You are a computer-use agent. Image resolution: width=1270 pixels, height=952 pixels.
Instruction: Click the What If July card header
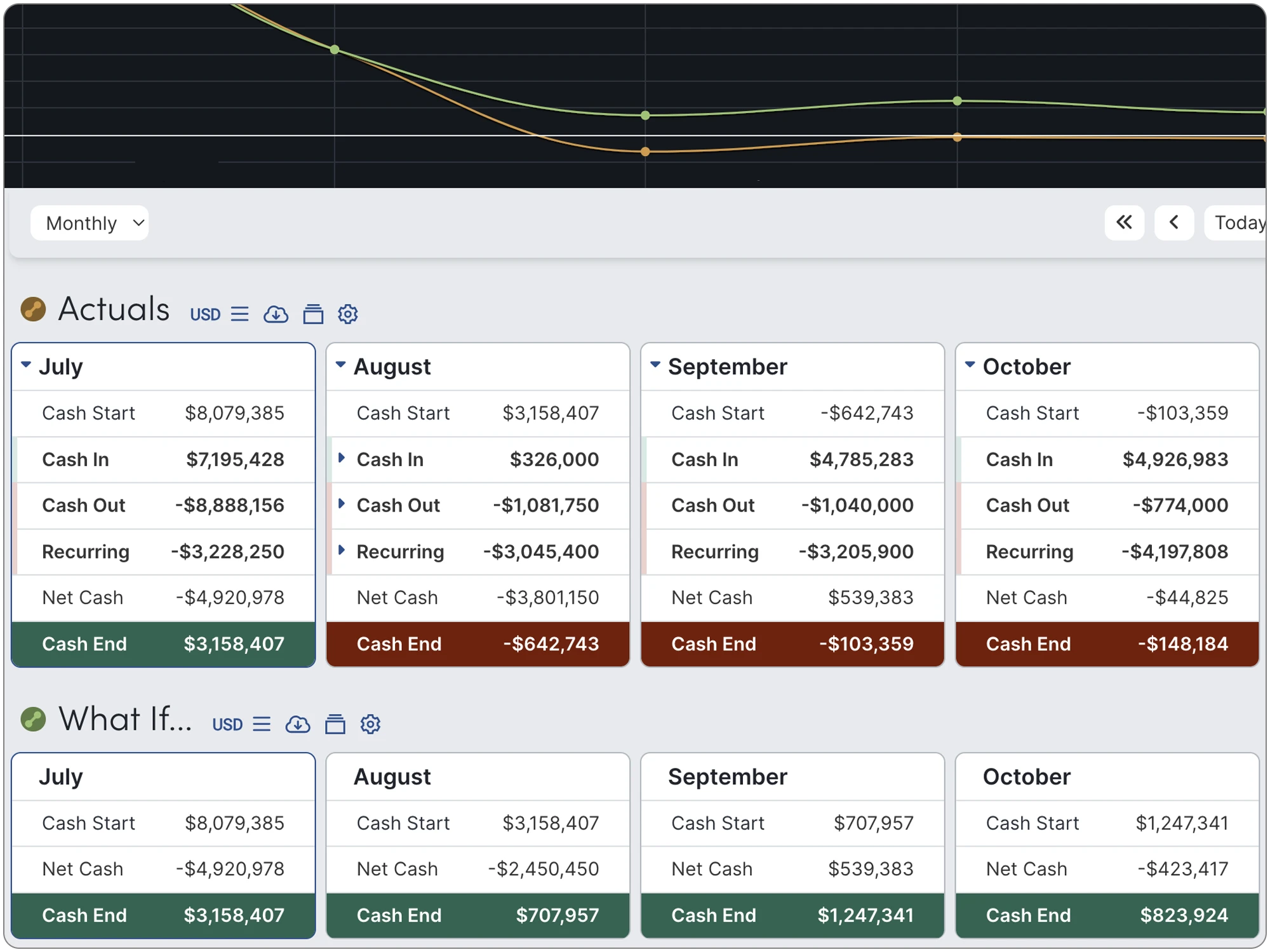click(x=164, y=777)
